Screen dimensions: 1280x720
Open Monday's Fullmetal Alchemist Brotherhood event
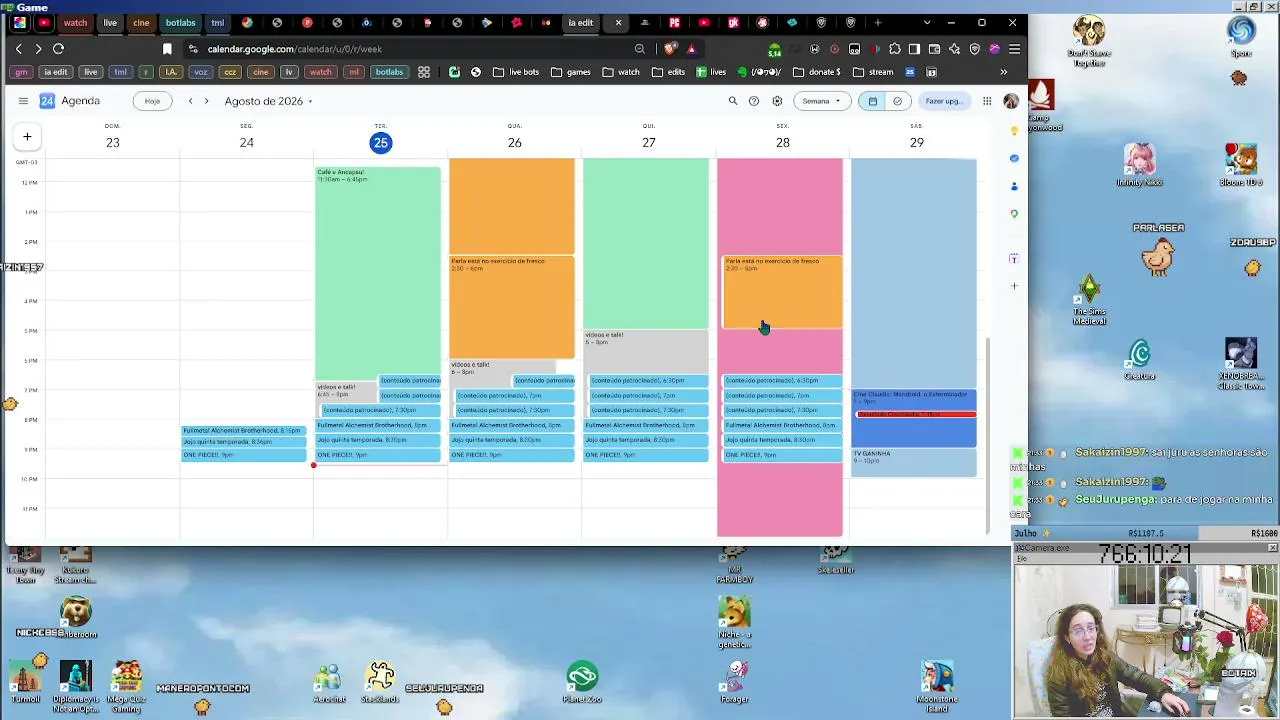[x=243, y=430]
